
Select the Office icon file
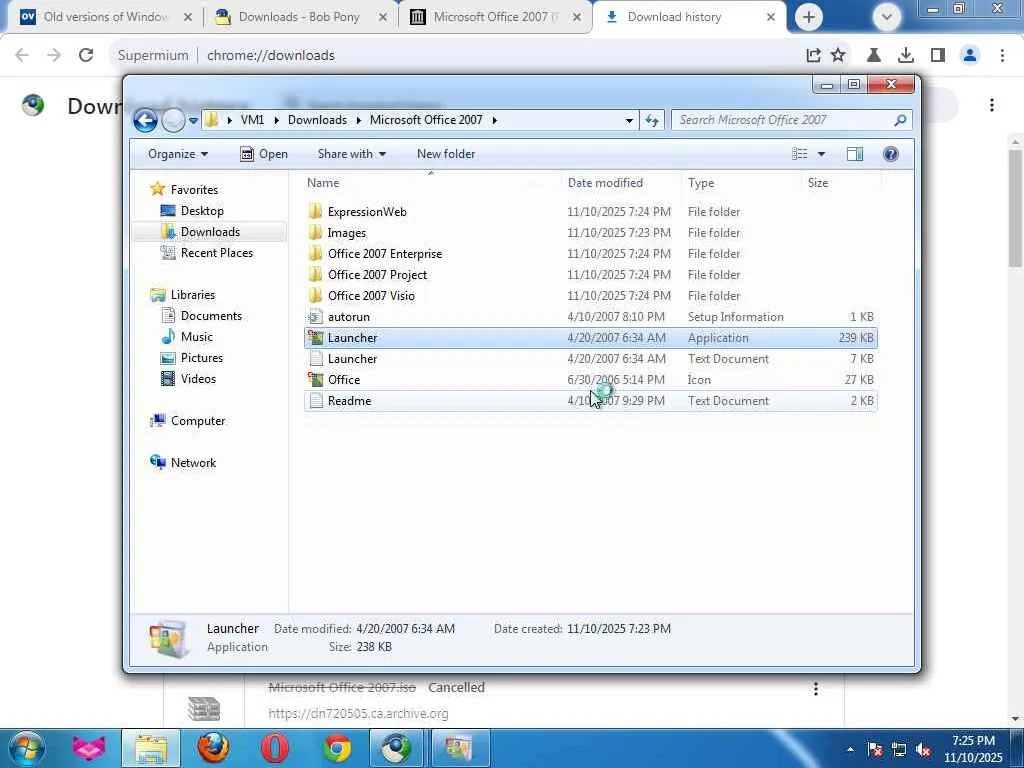pyautogui.click(x=590, y=379)
